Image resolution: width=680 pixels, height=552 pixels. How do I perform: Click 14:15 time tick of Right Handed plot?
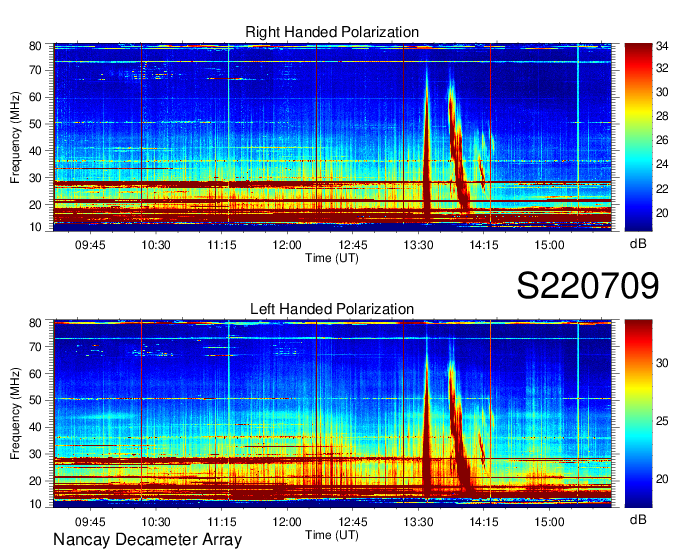click(x=484, y=245)
